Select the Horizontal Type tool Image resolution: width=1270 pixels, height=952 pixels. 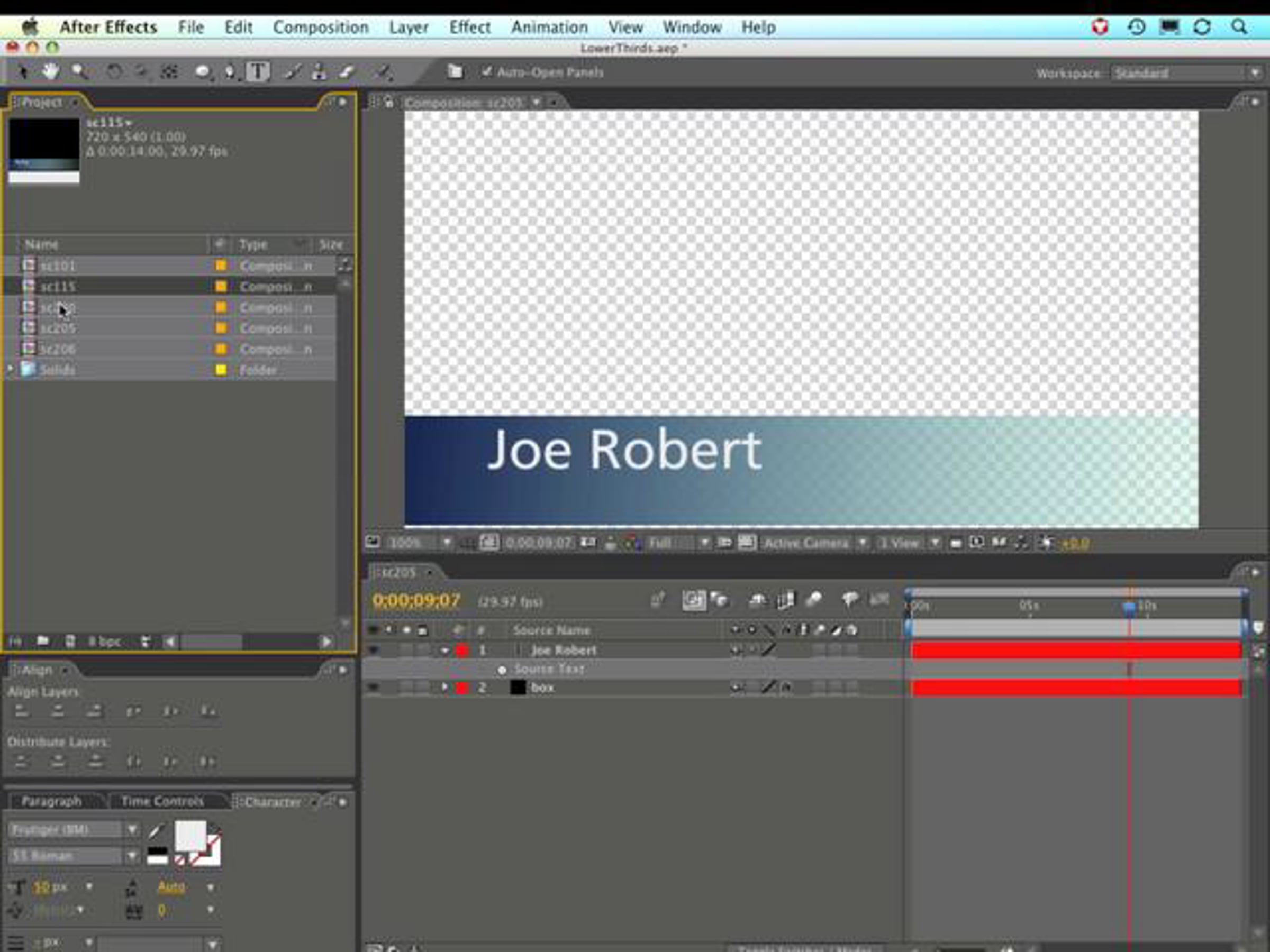tap(258, 72)
